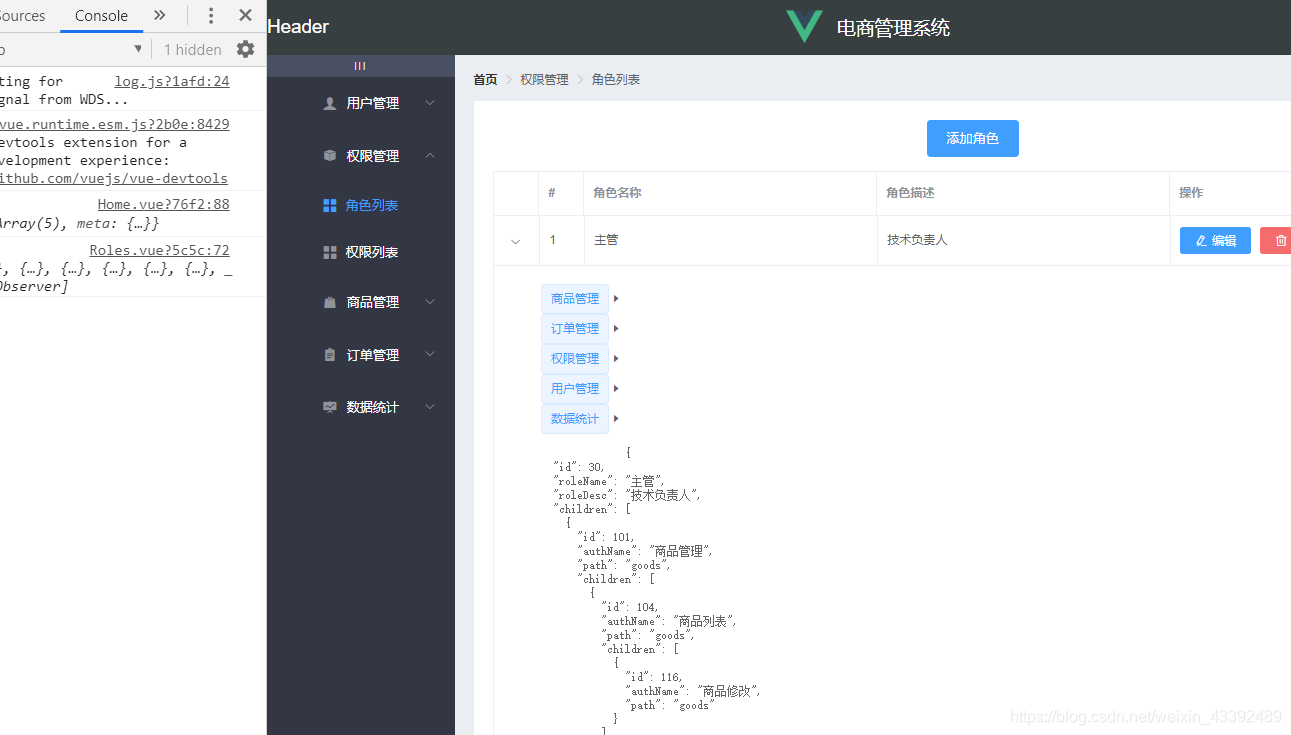
Task: Show more DevTools tabs chevron
Action: point(159,15)
